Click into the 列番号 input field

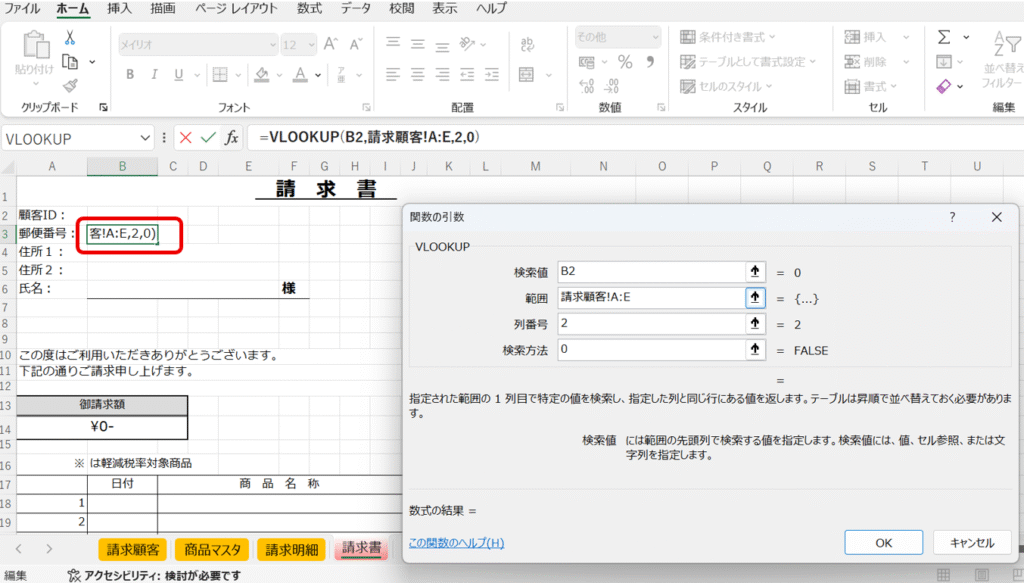tap(650, 323)
